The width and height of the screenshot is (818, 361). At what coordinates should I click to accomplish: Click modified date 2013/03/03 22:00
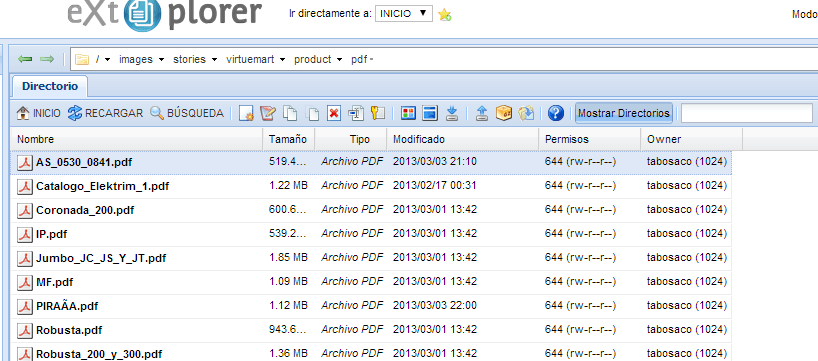point(435,305)
